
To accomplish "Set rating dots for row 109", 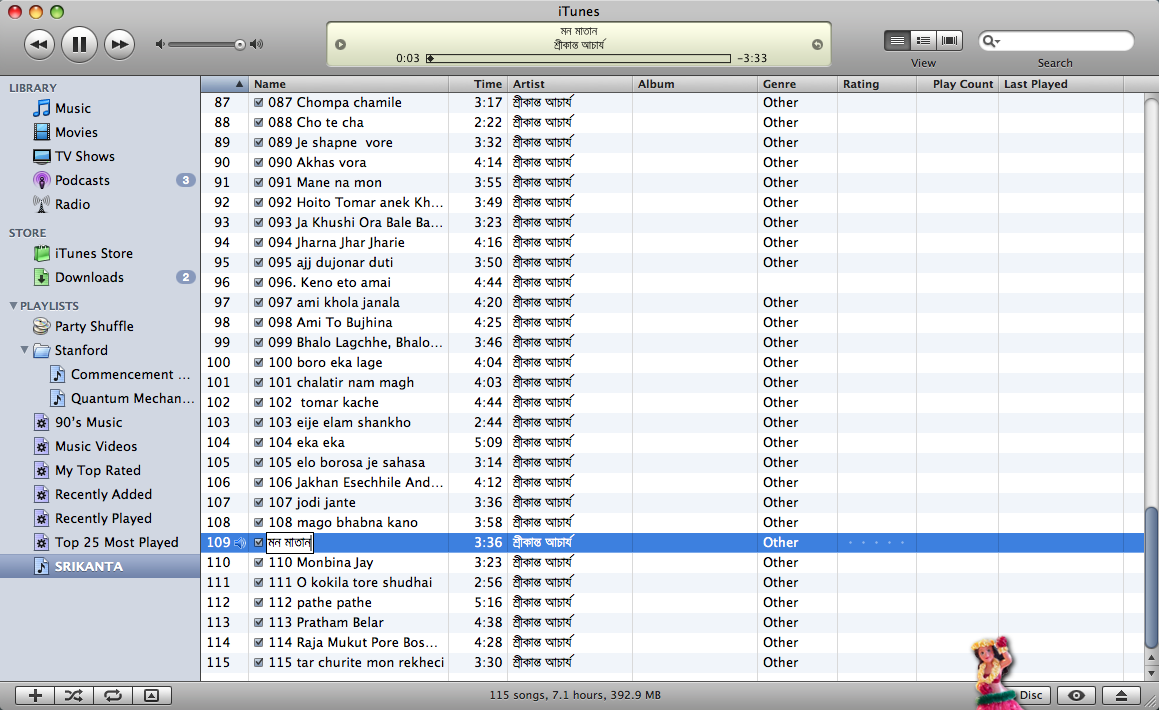I will 876,542.
